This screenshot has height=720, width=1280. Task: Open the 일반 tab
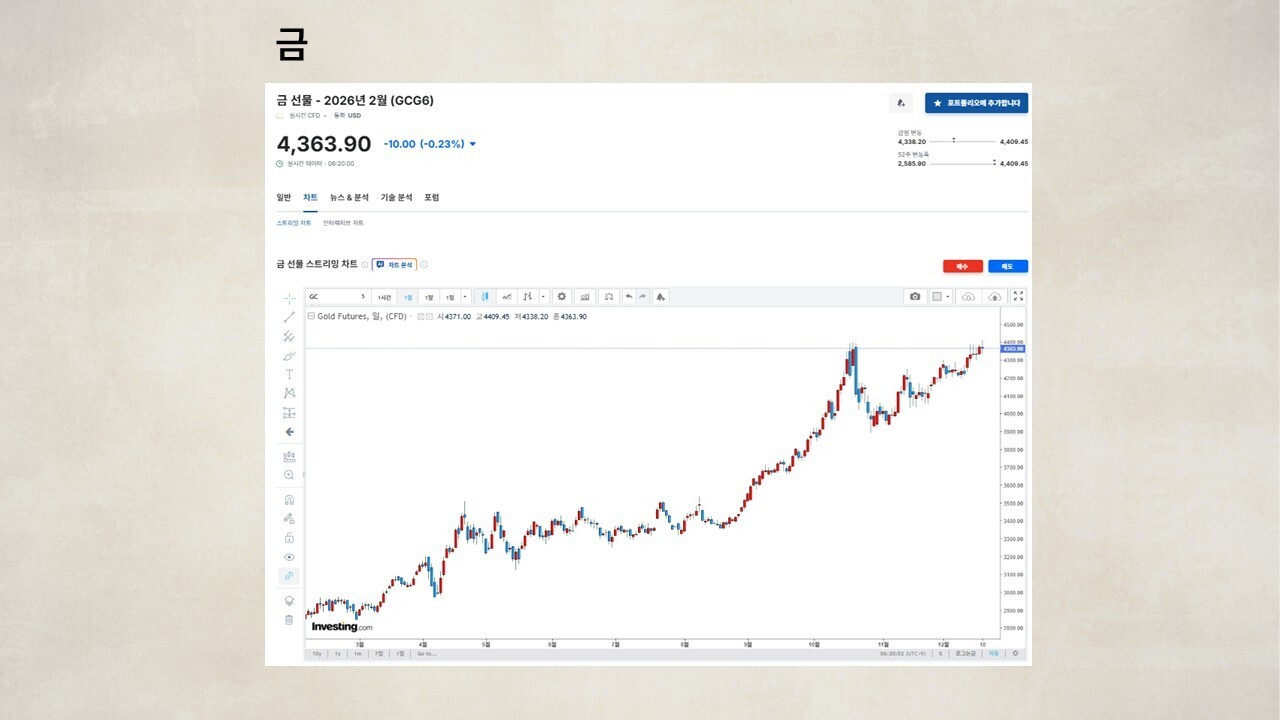(x=284, y=198)
